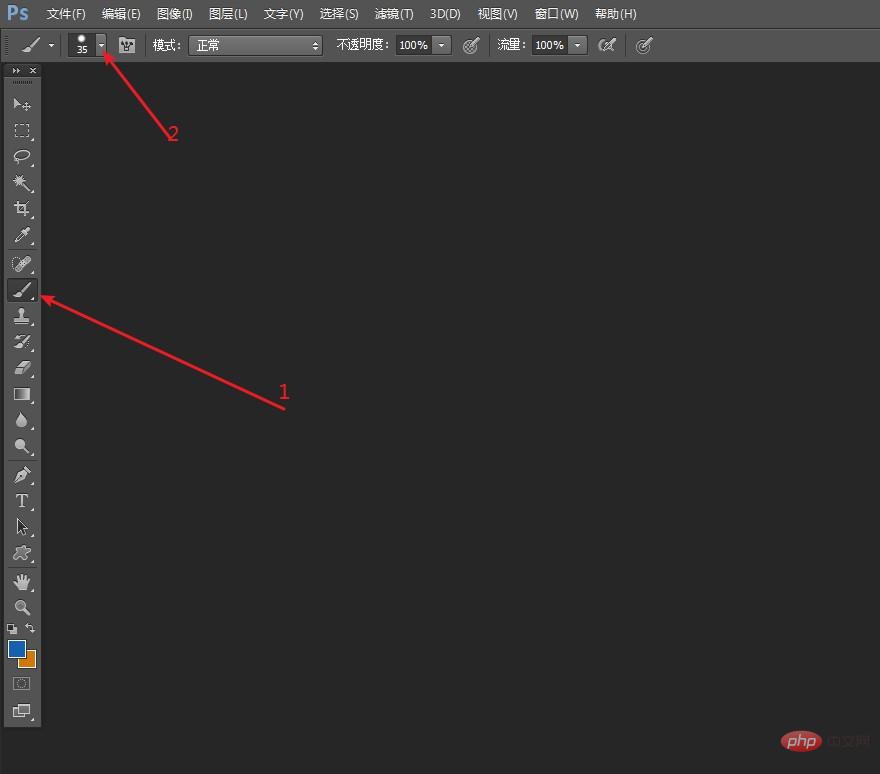Open the 选择(S) menu
Image resolution: width=880 pixels, height=774 pixels.
click(339, 14)
